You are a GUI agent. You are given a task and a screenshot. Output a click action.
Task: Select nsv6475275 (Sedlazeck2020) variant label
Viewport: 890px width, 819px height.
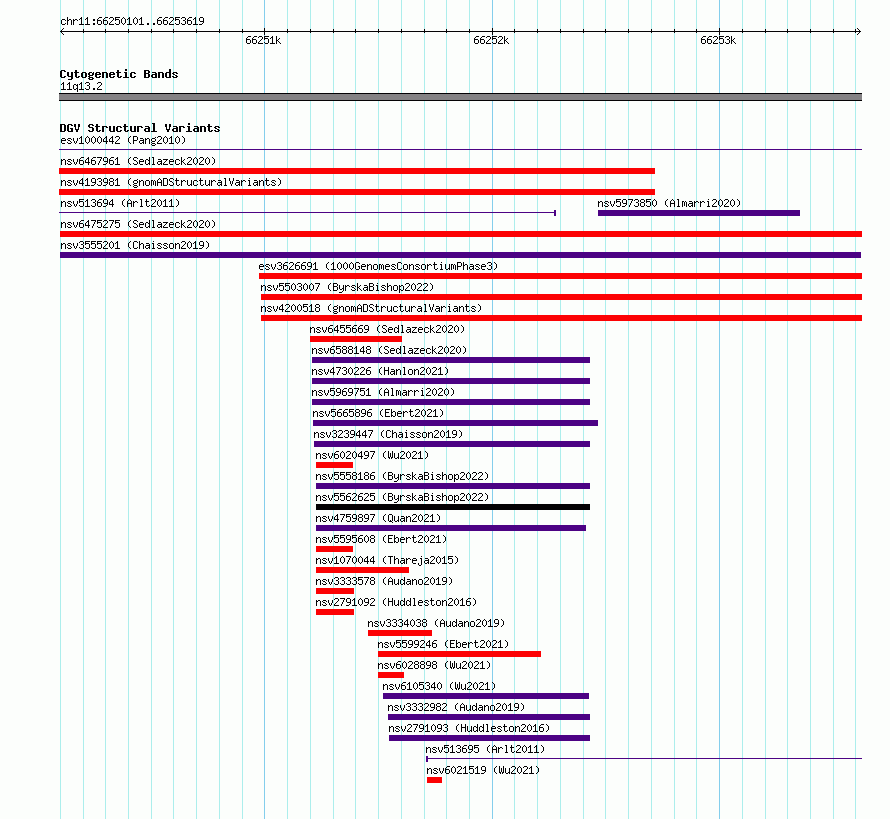pyautogui.click(x=138, y=224)
